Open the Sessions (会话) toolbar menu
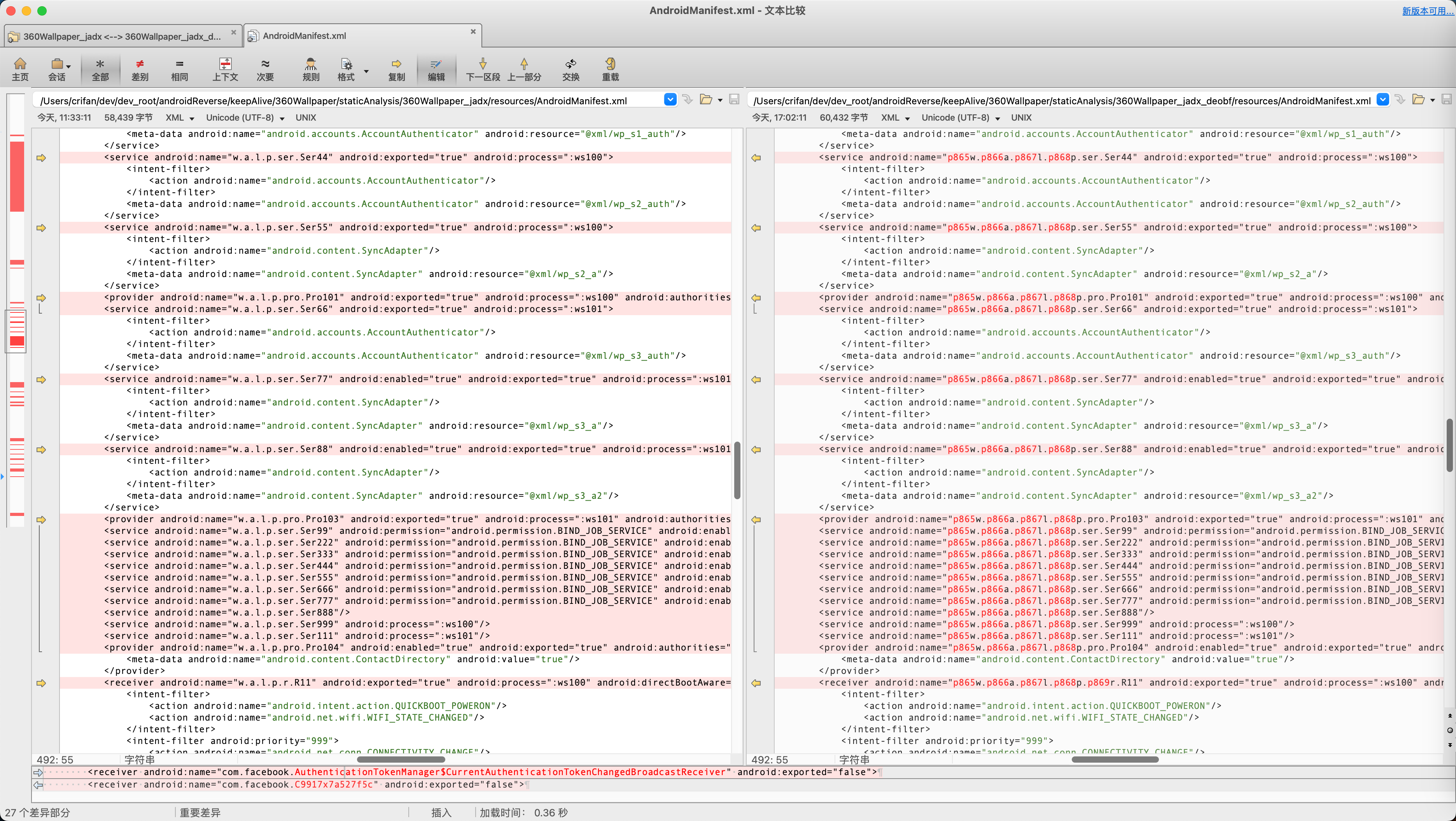Viewport: 1456px width, 821px height. (x=58, y=70)
